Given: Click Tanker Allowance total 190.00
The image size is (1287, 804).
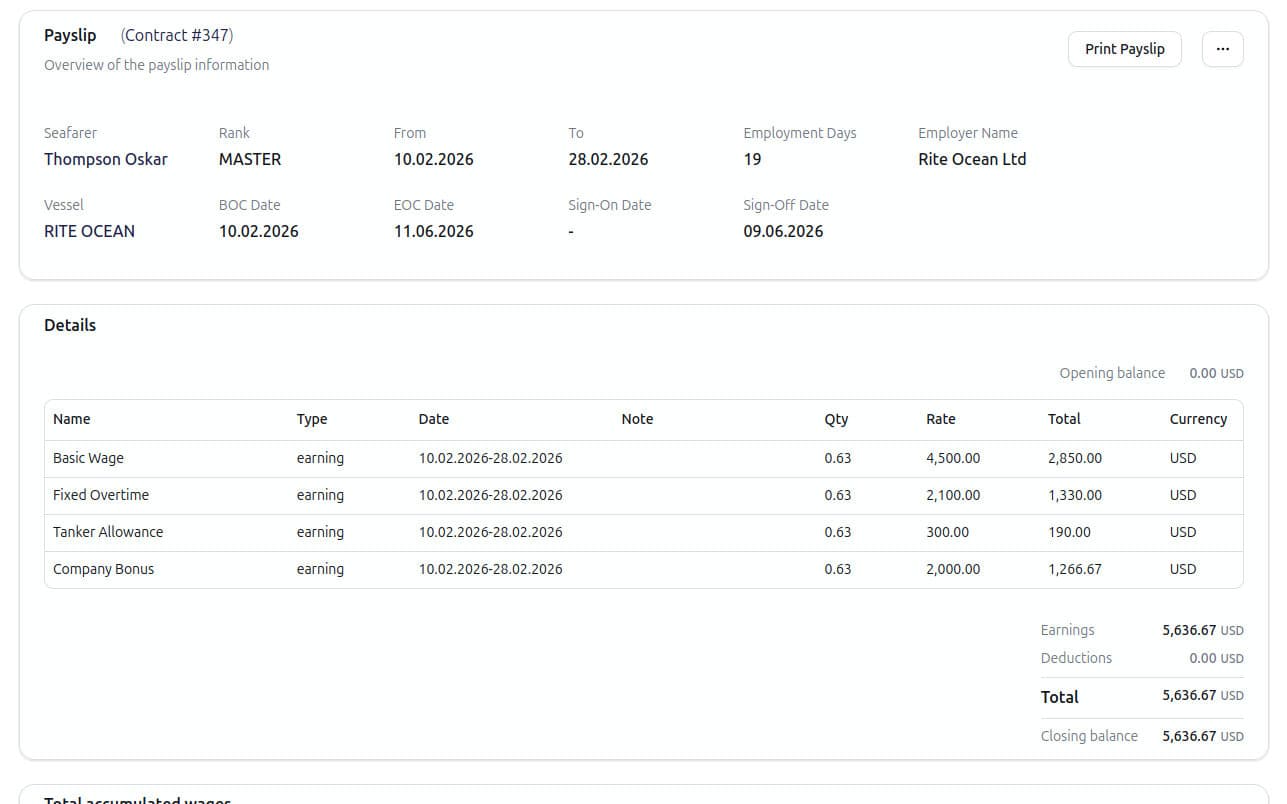Looking at the screenshot, I should pos(1069,532).
